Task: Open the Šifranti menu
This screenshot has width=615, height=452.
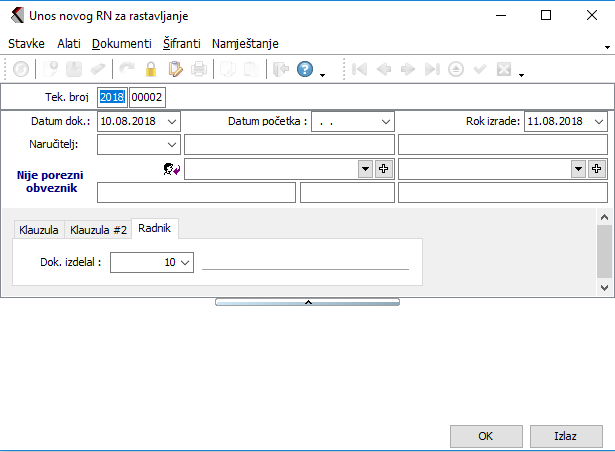Action: point(182,44)
